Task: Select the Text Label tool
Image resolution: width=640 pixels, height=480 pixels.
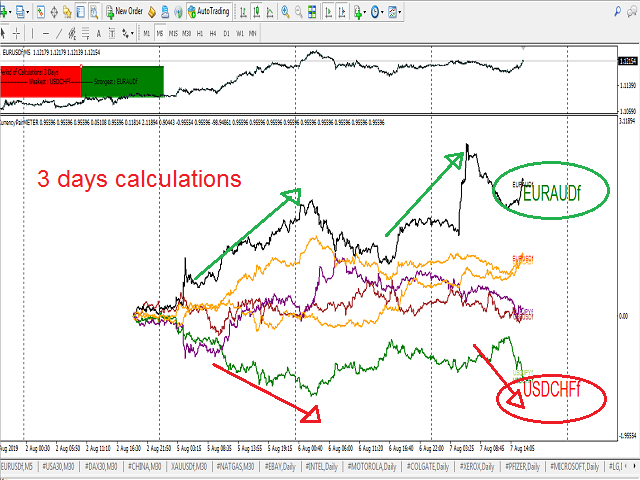Action: point(112,33)
